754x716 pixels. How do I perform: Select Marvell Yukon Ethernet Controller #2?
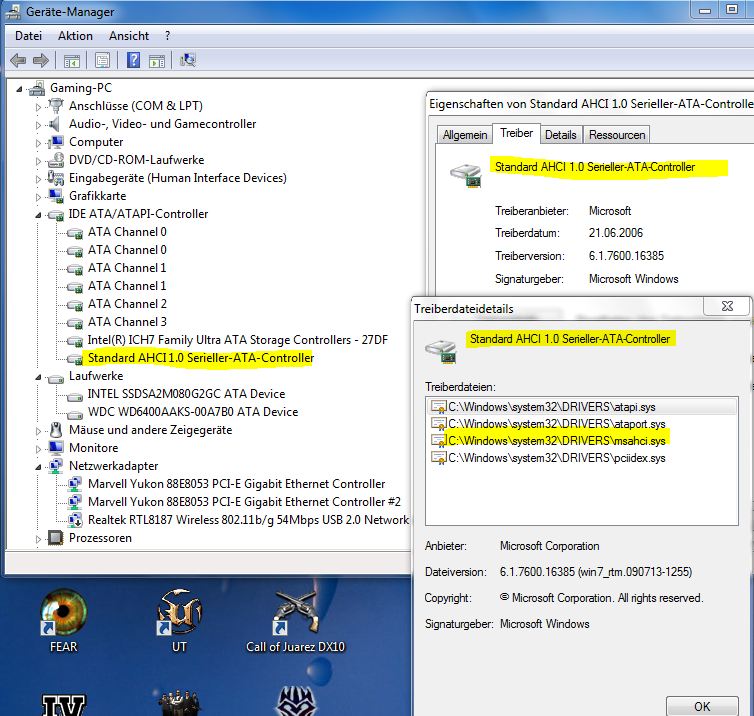click(244, 502)
